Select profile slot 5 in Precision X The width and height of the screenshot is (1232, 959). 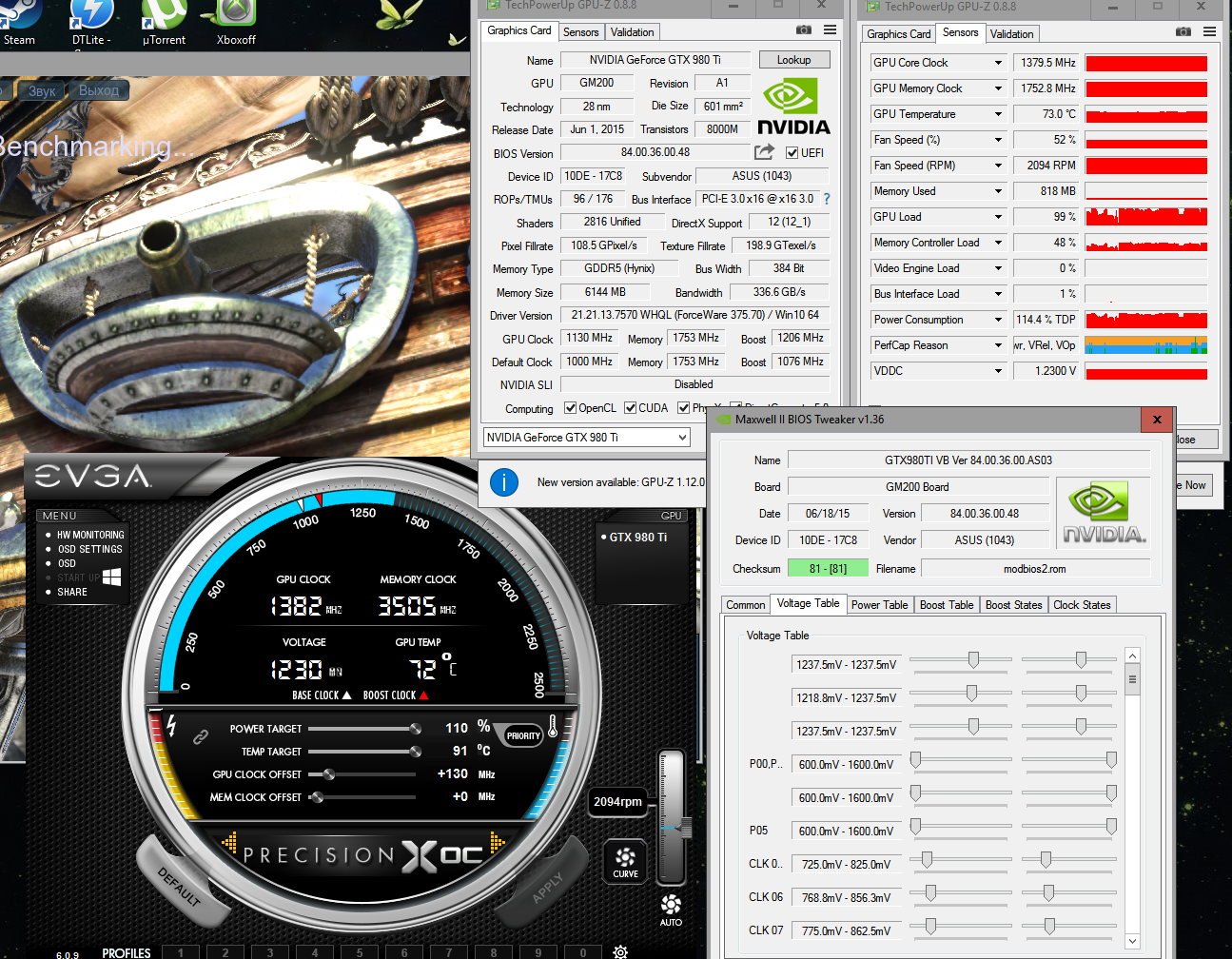360,952
